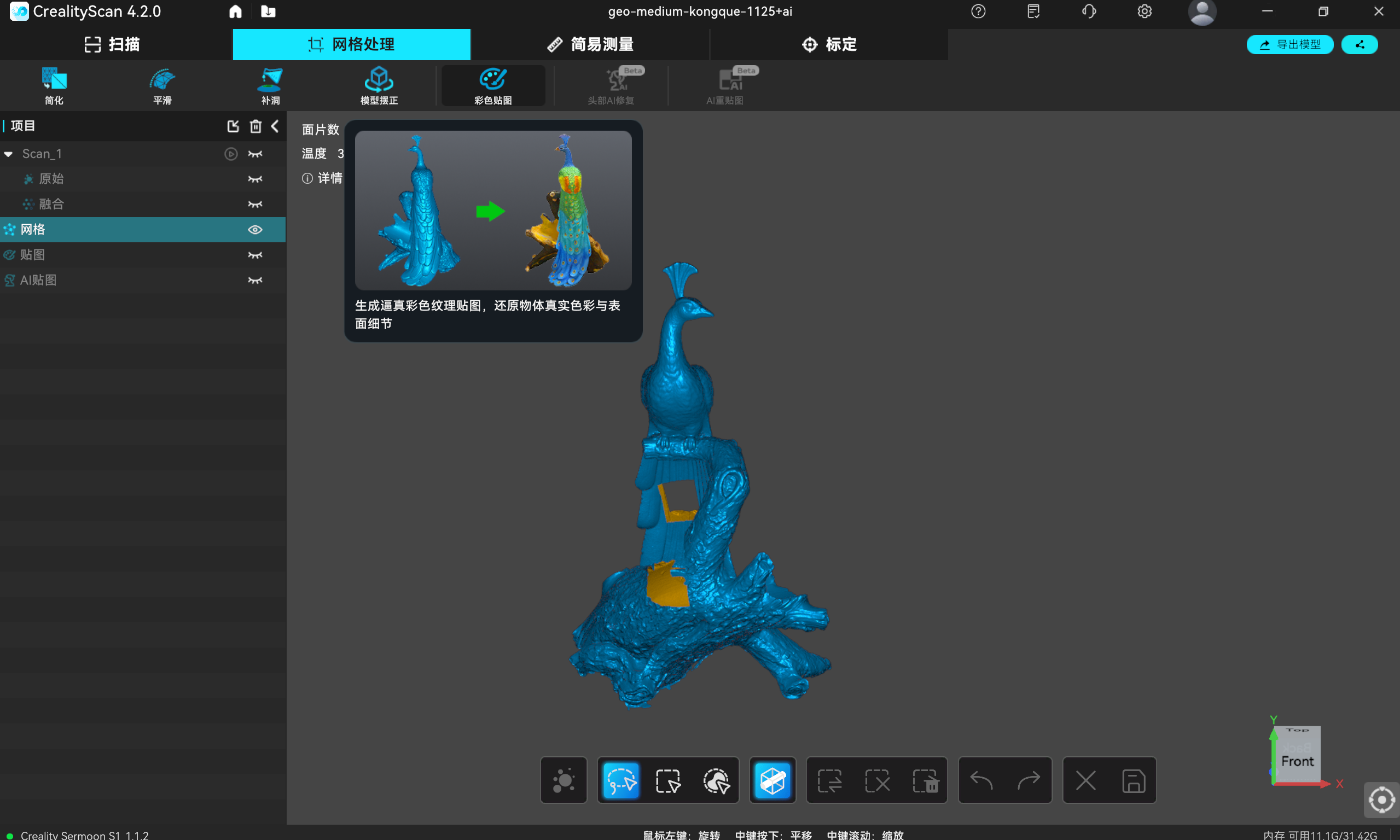Select the 彩色贴图 color texture tool

tap(492, 85)
